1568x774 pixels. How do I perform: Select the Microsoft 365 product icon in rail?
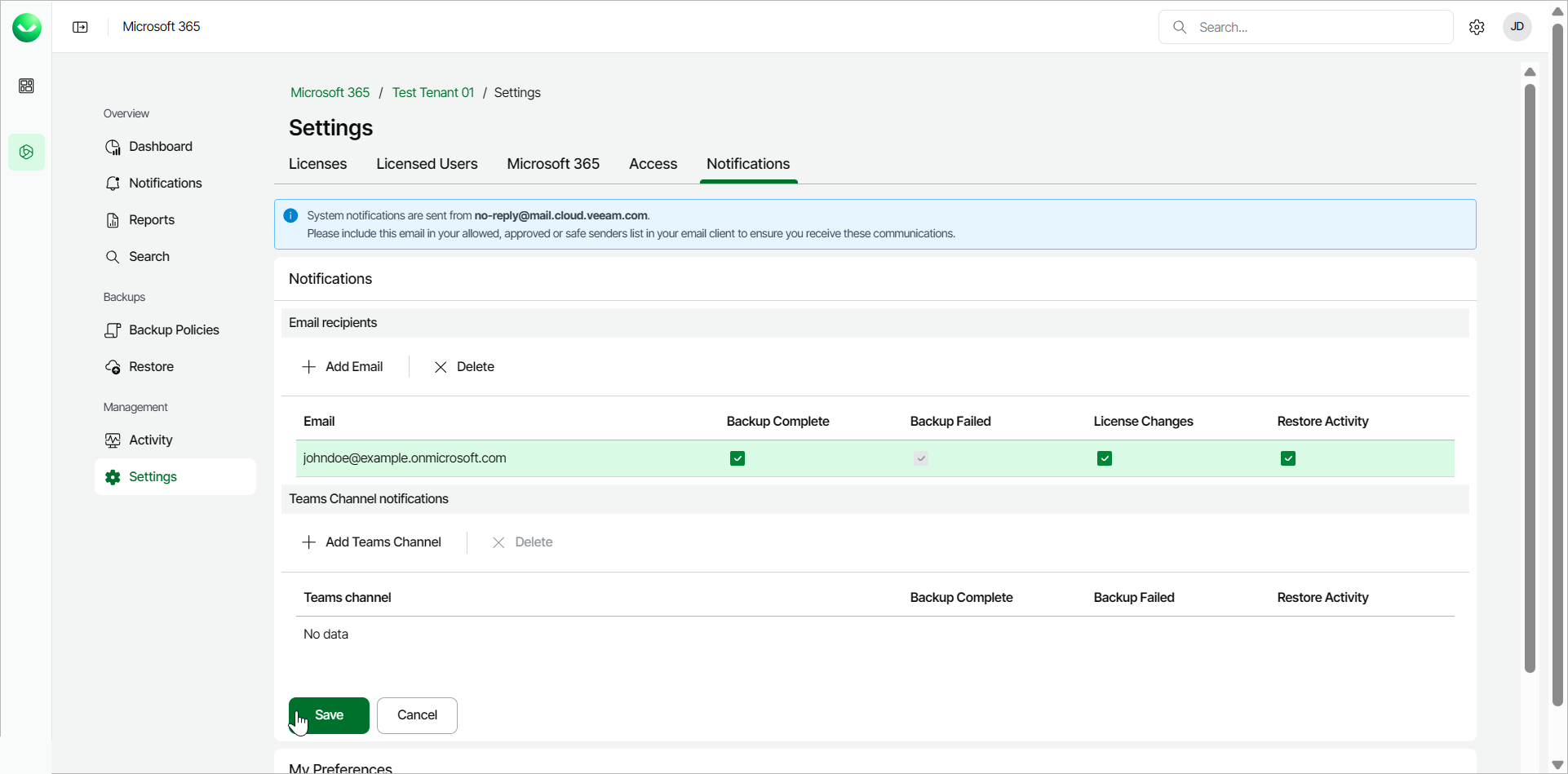(26, 153)
